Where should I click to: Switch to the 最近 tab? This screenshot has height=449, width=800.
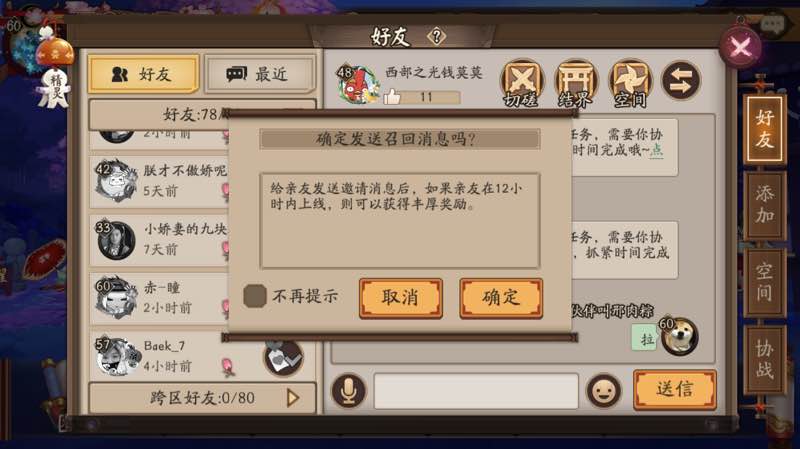[x=259, y=74]
